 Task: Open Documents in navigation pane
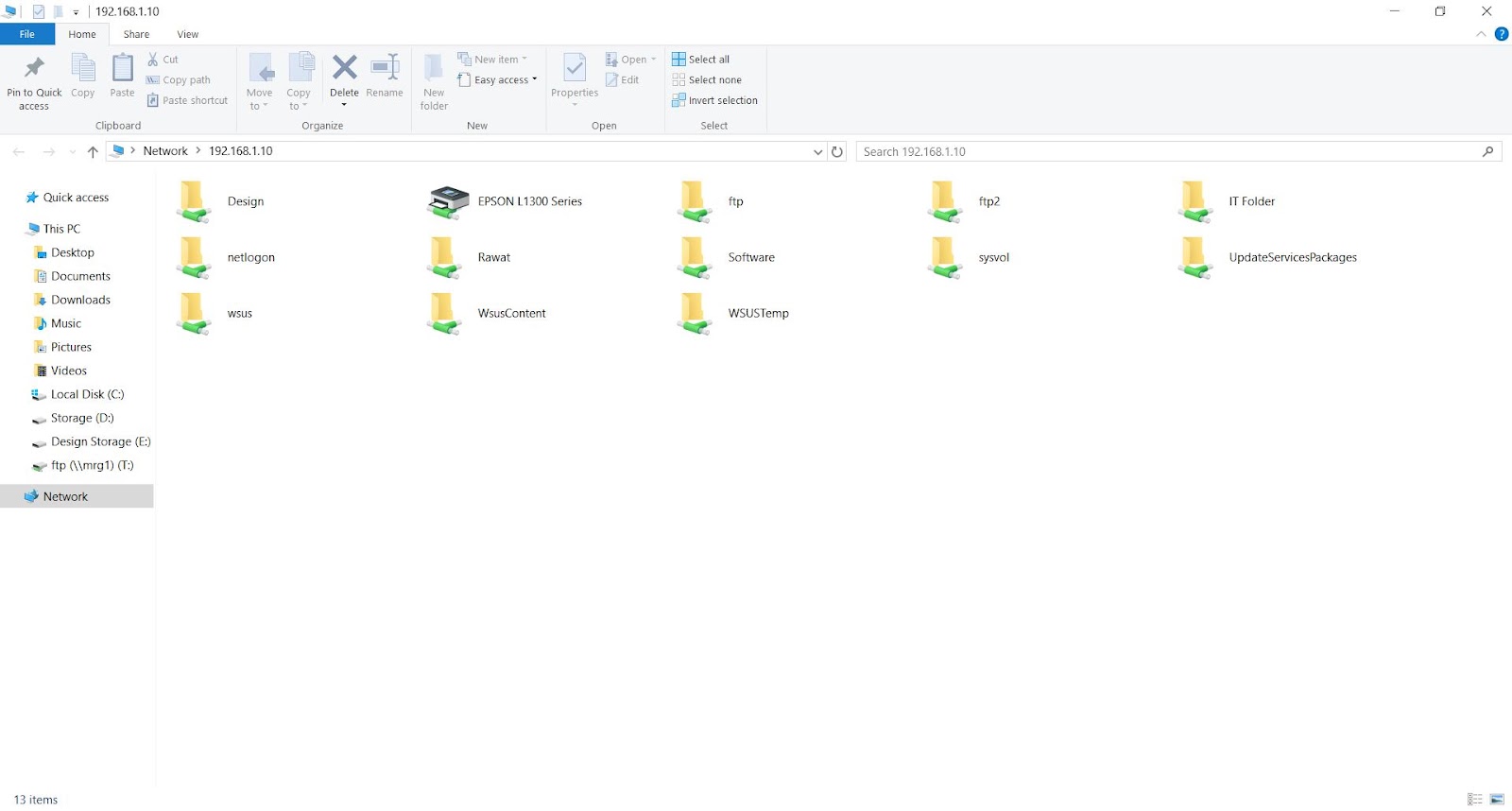pos(80,276)
